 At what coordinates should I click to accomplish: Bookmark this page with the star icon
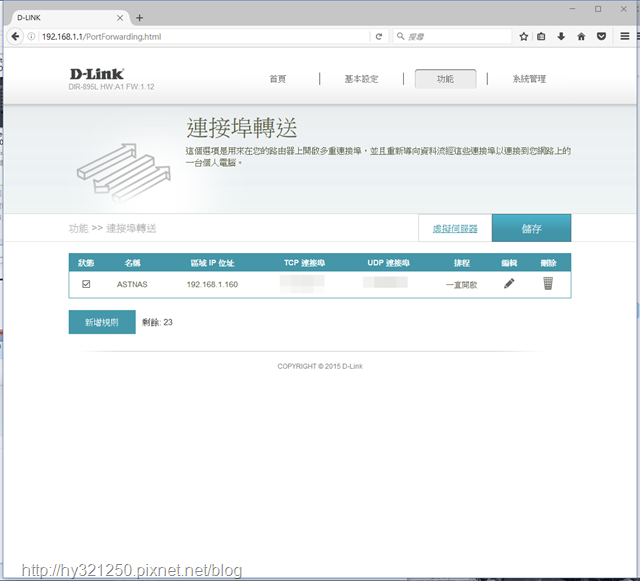tap(524, 36)
